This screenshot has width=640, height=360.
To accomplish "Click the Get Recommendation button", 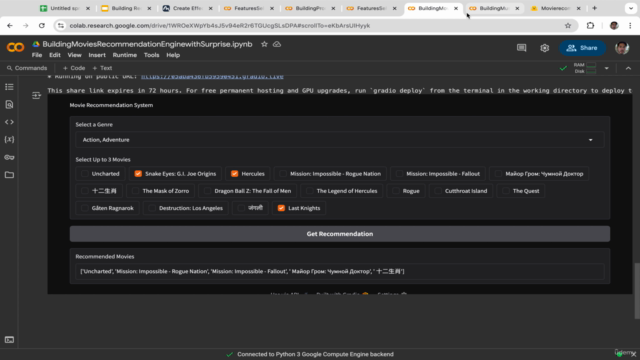I will [x=340, y=234].
